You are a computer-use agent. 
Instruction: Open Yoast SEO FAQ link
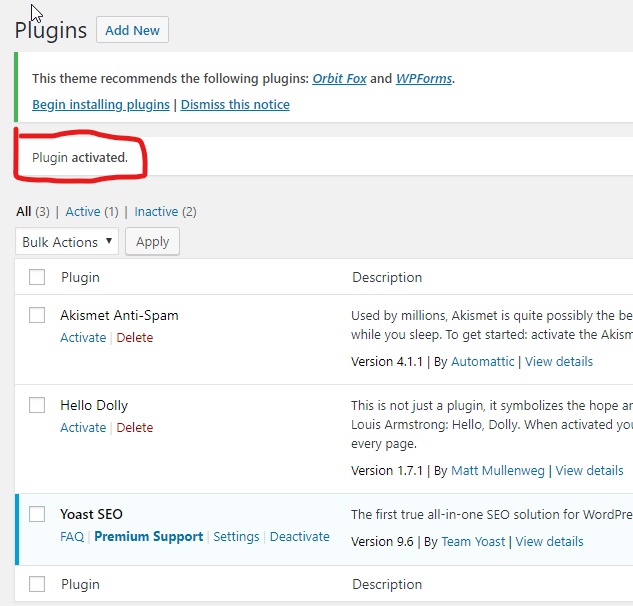coord(72,537)
